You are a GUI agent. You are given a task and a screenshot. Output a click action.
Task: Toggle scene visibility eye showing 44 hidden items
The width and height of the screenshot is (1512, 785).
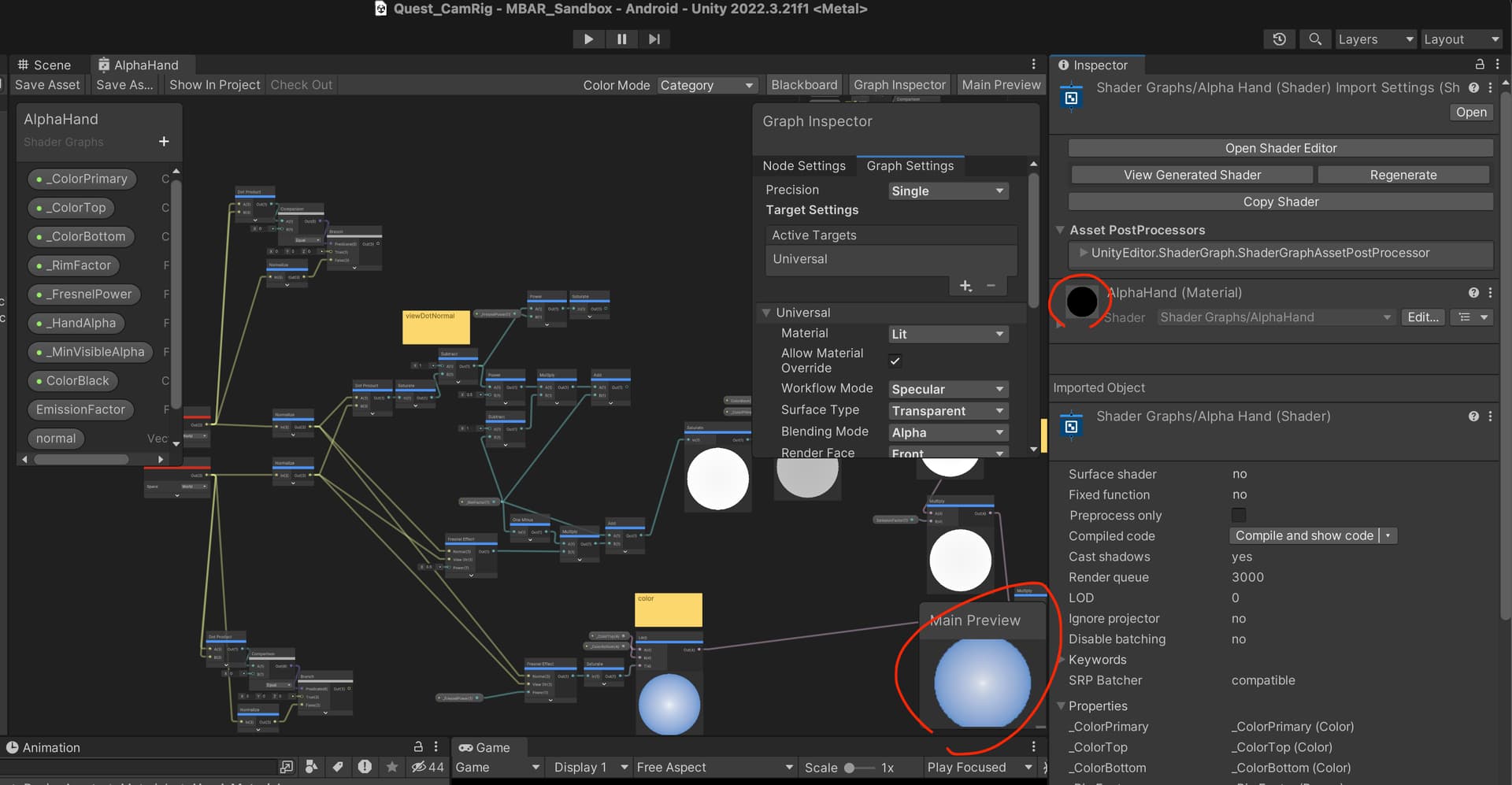[x=417, y=766]
